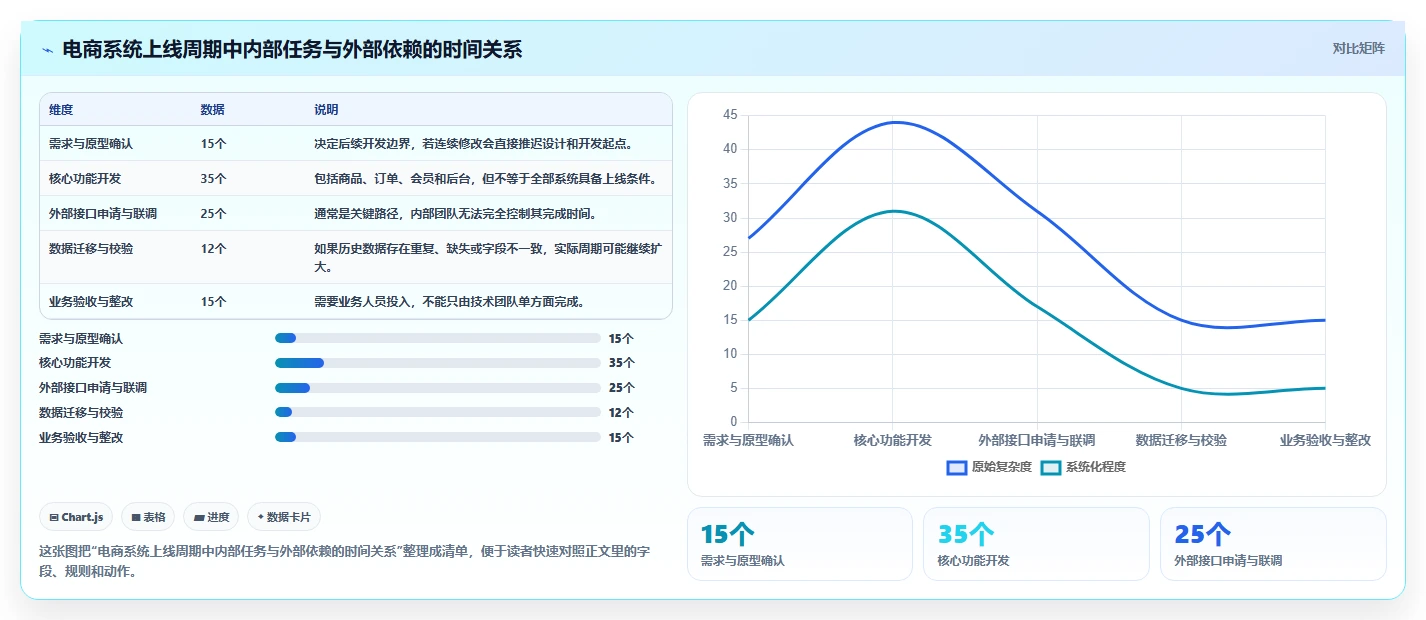Click the 核心功能开发 progress bar
1426x620 pixels.
(x=437, y=363)
